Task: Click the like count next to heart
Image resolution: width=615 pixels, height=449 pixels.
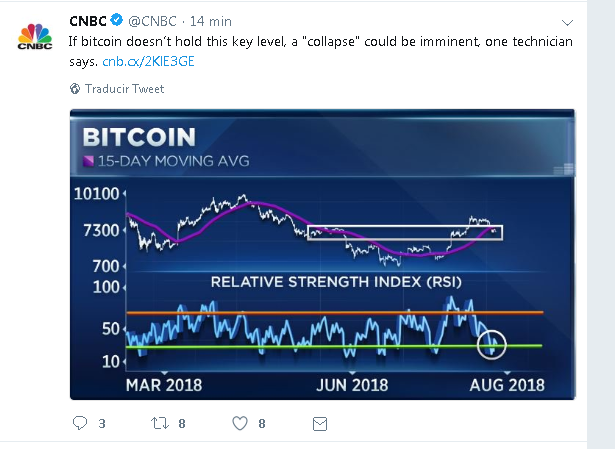Action: pos(262,424)
